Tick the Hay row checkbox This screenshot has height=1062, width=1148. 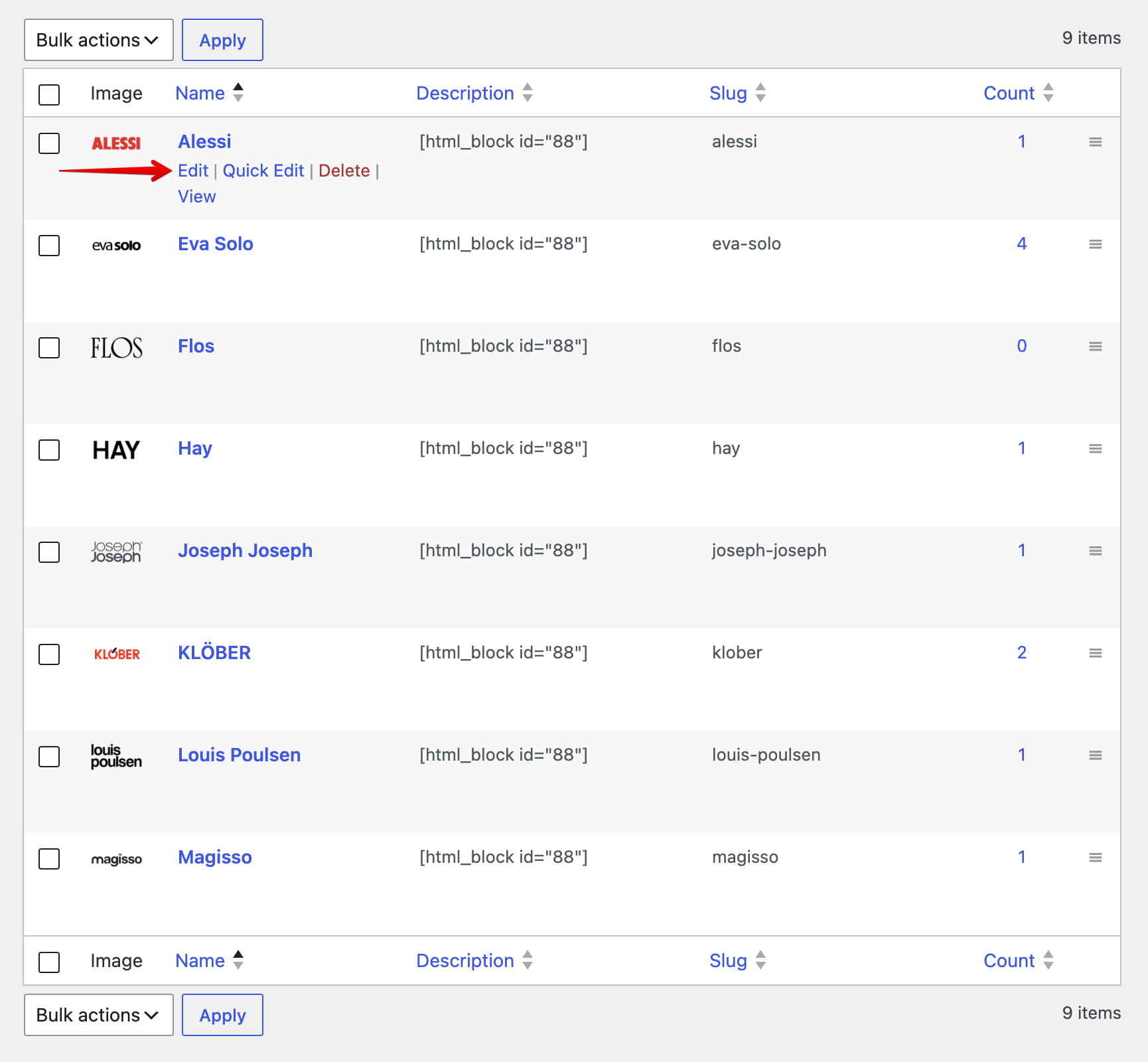point(49,449)
